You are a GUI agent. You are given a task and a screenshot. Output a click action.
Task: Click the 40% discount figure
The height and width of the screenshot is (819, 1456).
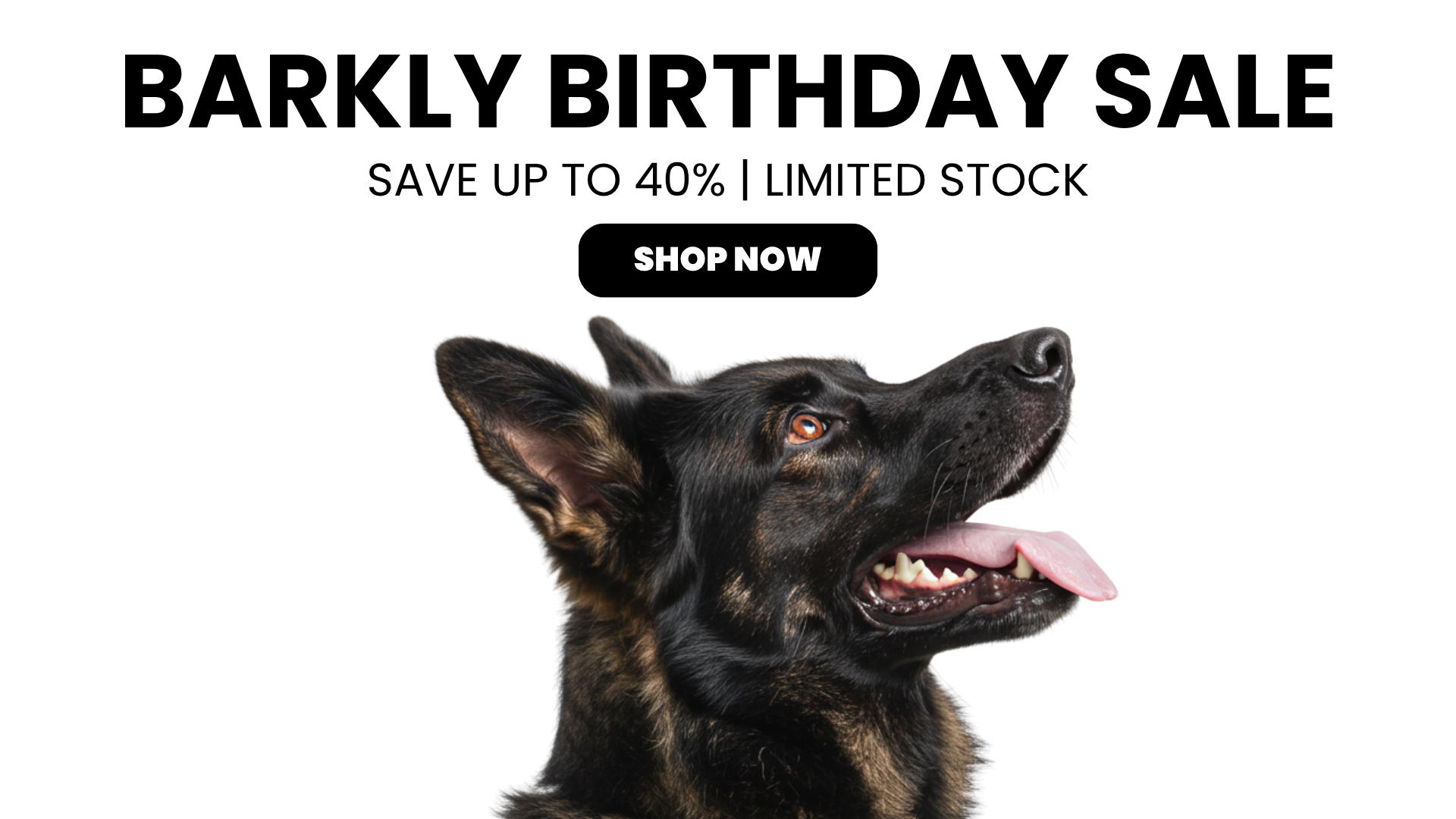[679, 180]
